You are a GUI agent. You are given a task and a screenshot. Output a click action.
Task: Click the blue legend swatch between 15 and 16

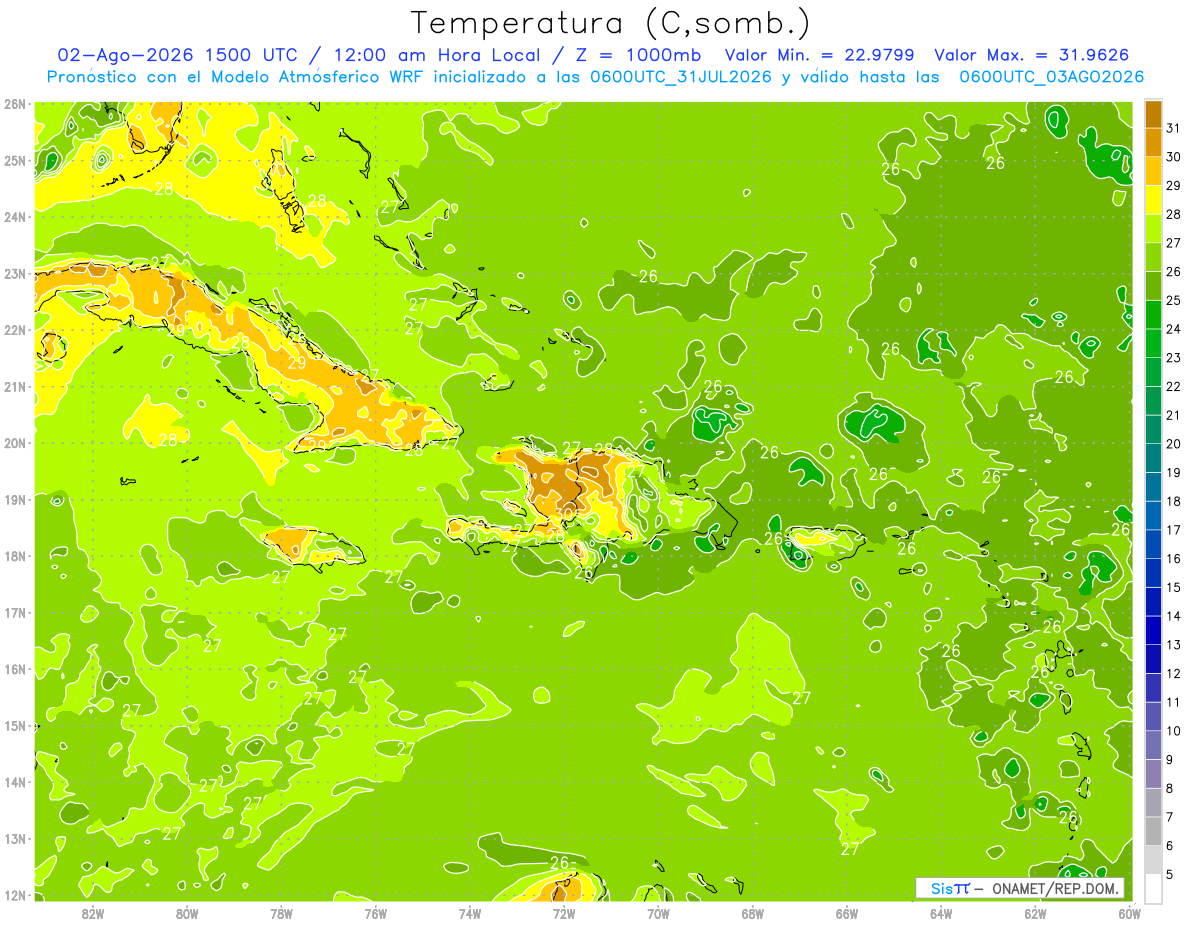click(1154, 573)
